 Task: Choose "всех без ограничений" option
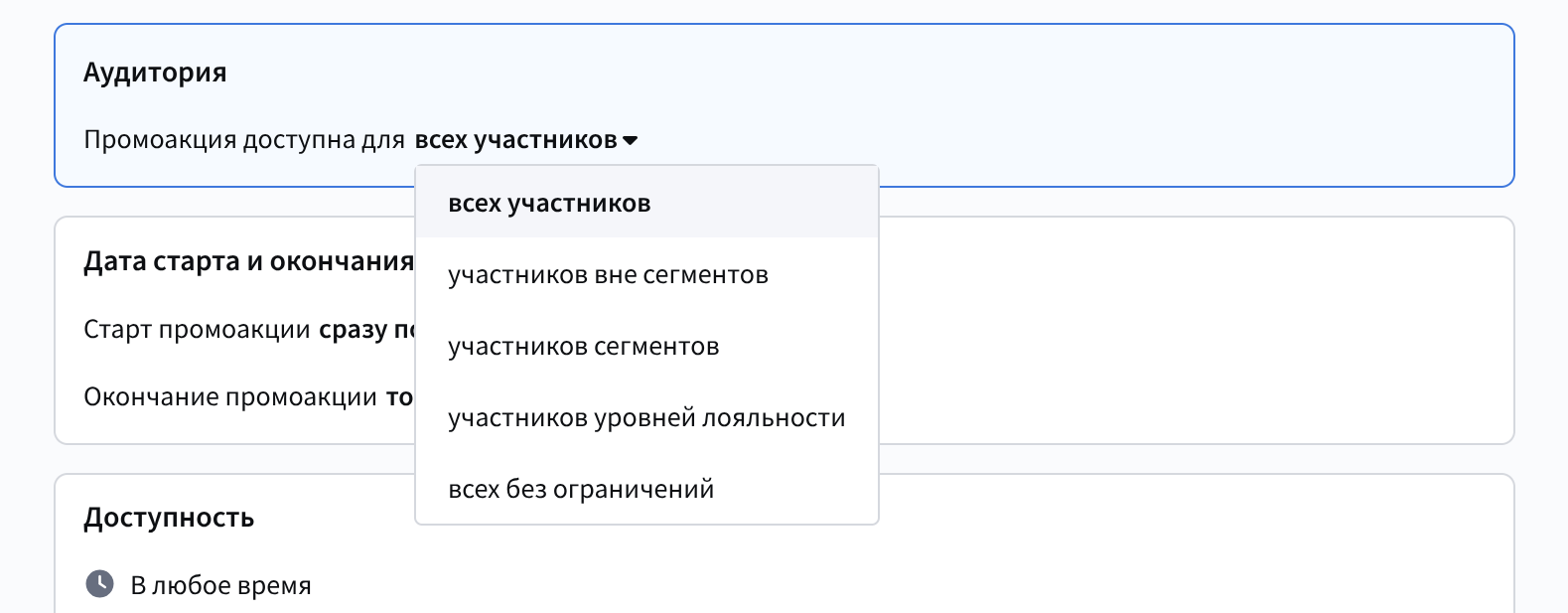tap(581, 490)
